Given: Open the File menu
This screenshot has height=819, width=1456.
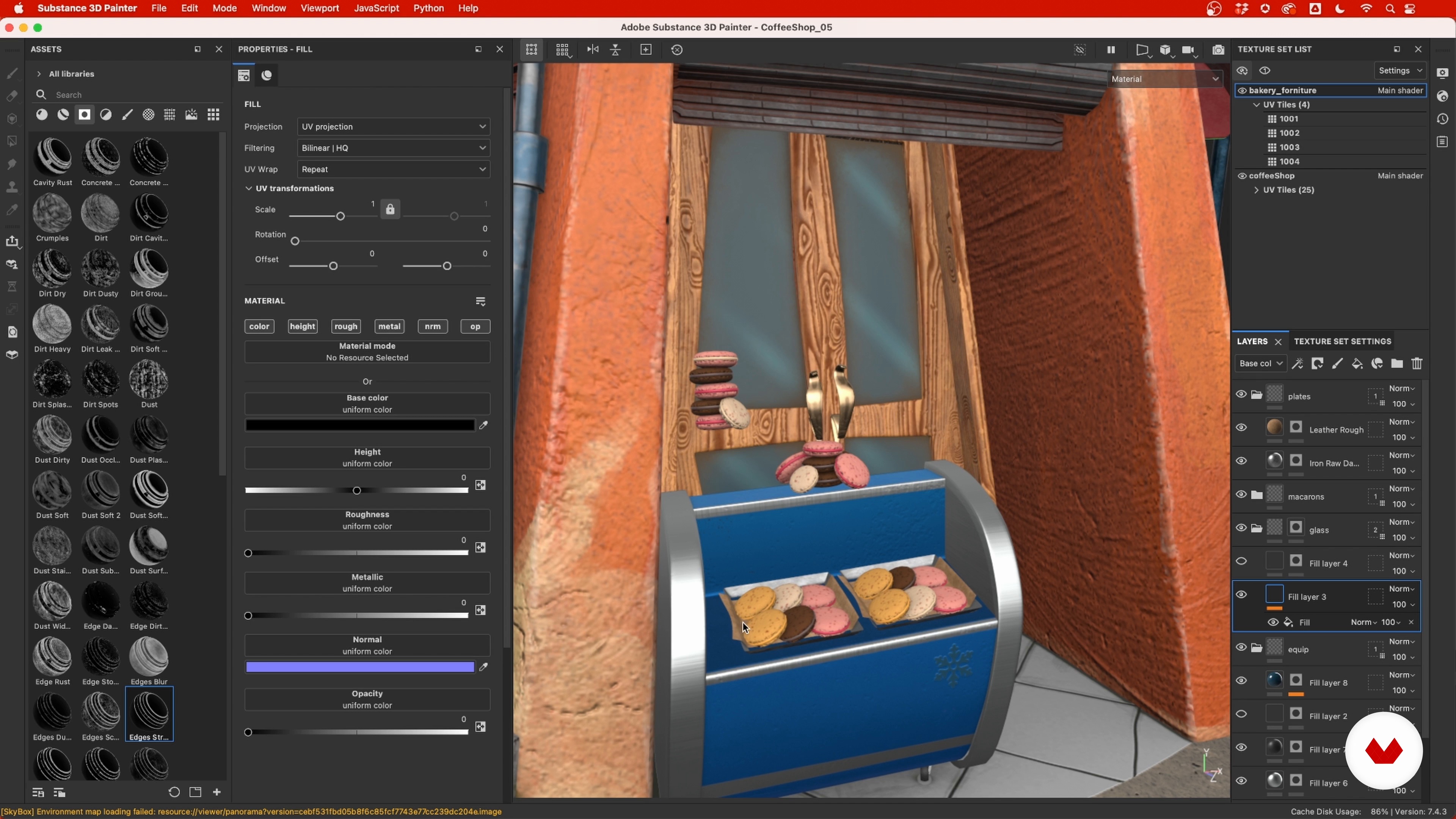Looking at the screenshot, I should tap(159, 8).
